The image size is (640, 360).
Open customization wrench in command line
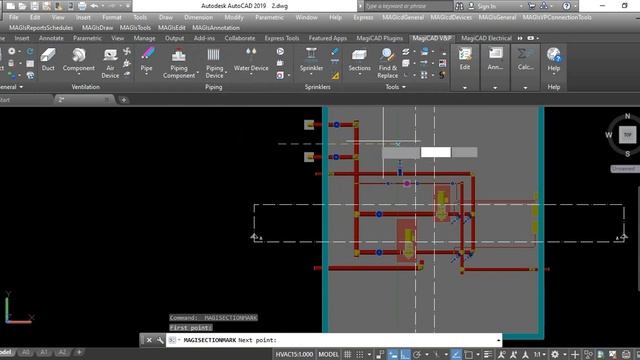point(160,340)
